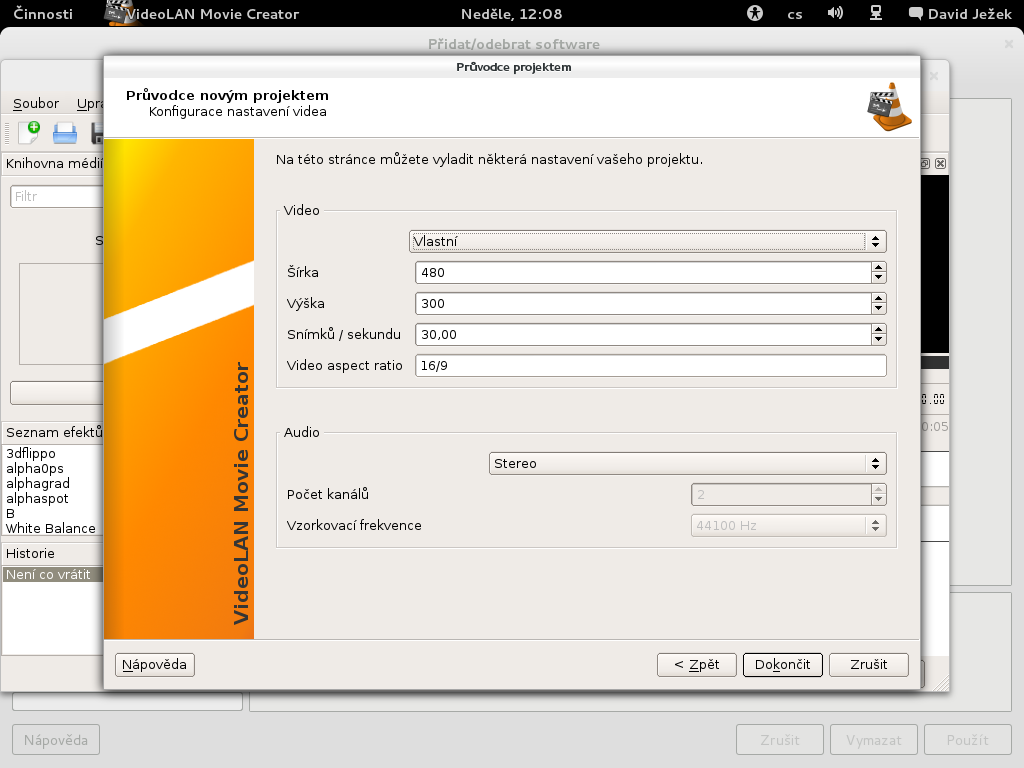This screenshot has width=1024, height=768.
Task: Open David Ježek user menu
Action: pyautogui.click(x=960, y=14)
